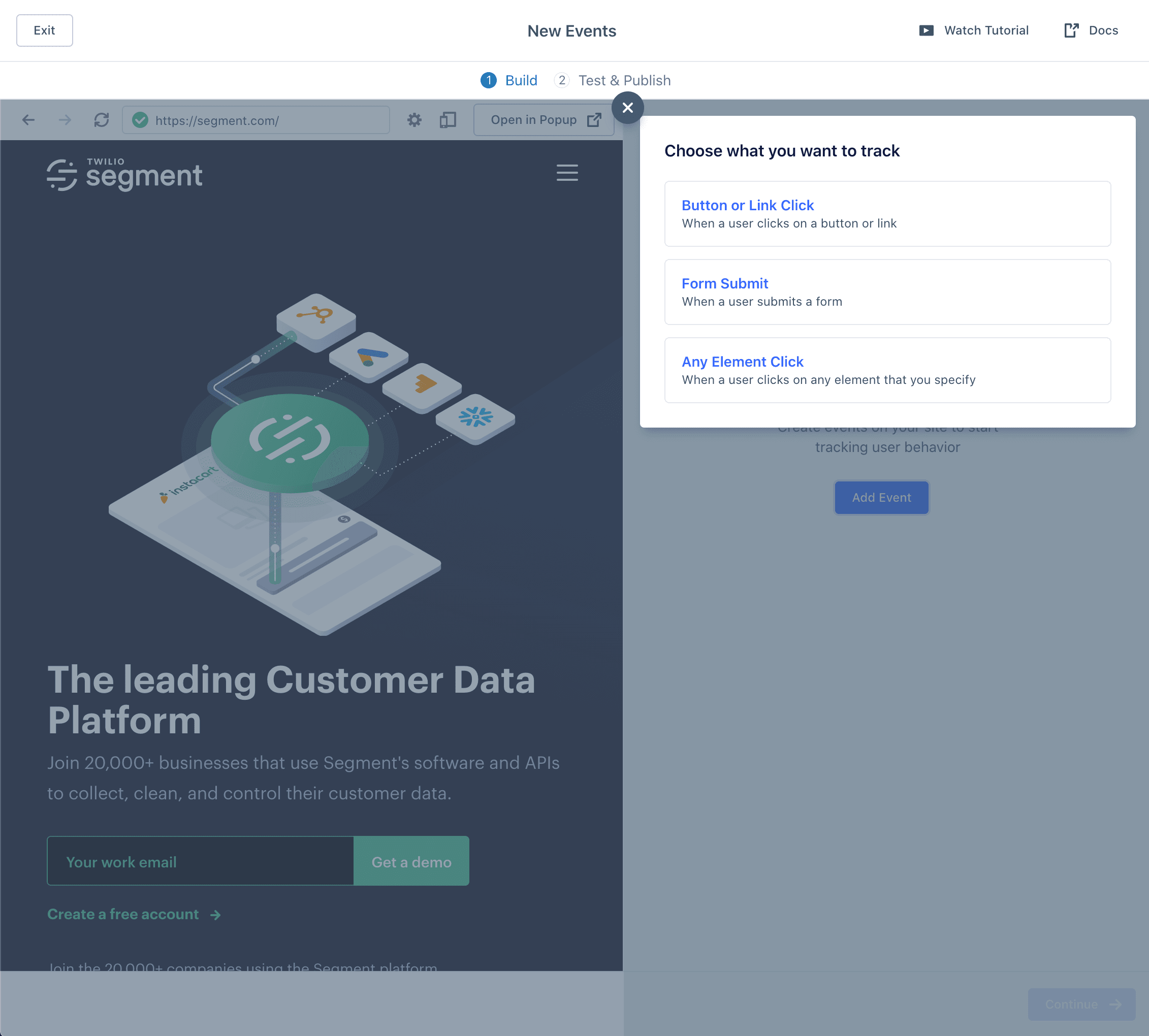The image size is (1149, 1036).
Task: Select the 'Button or Link Click' tracking option
Action: coord(886,214)
